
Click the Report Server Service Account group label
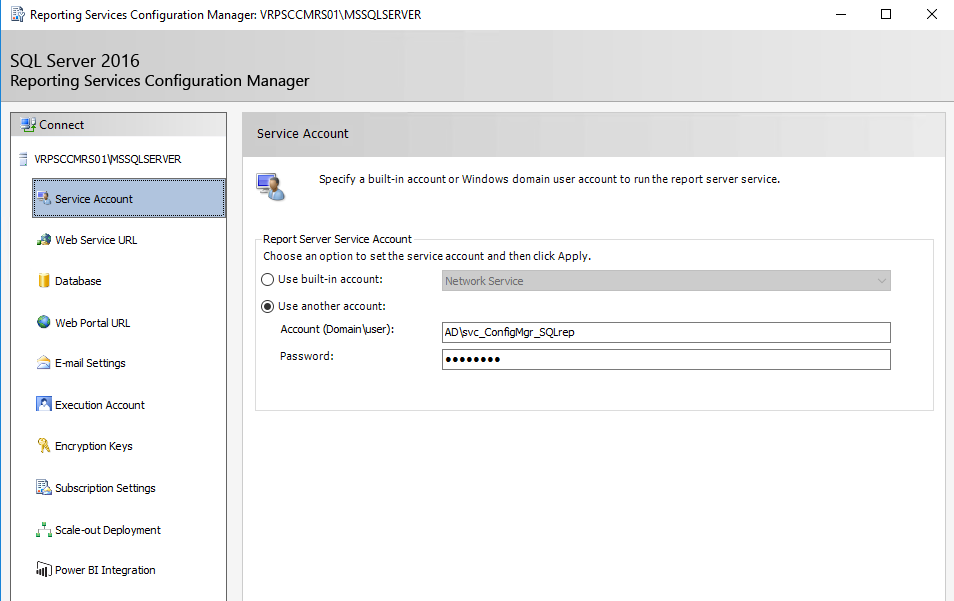(x=337, y=239)
